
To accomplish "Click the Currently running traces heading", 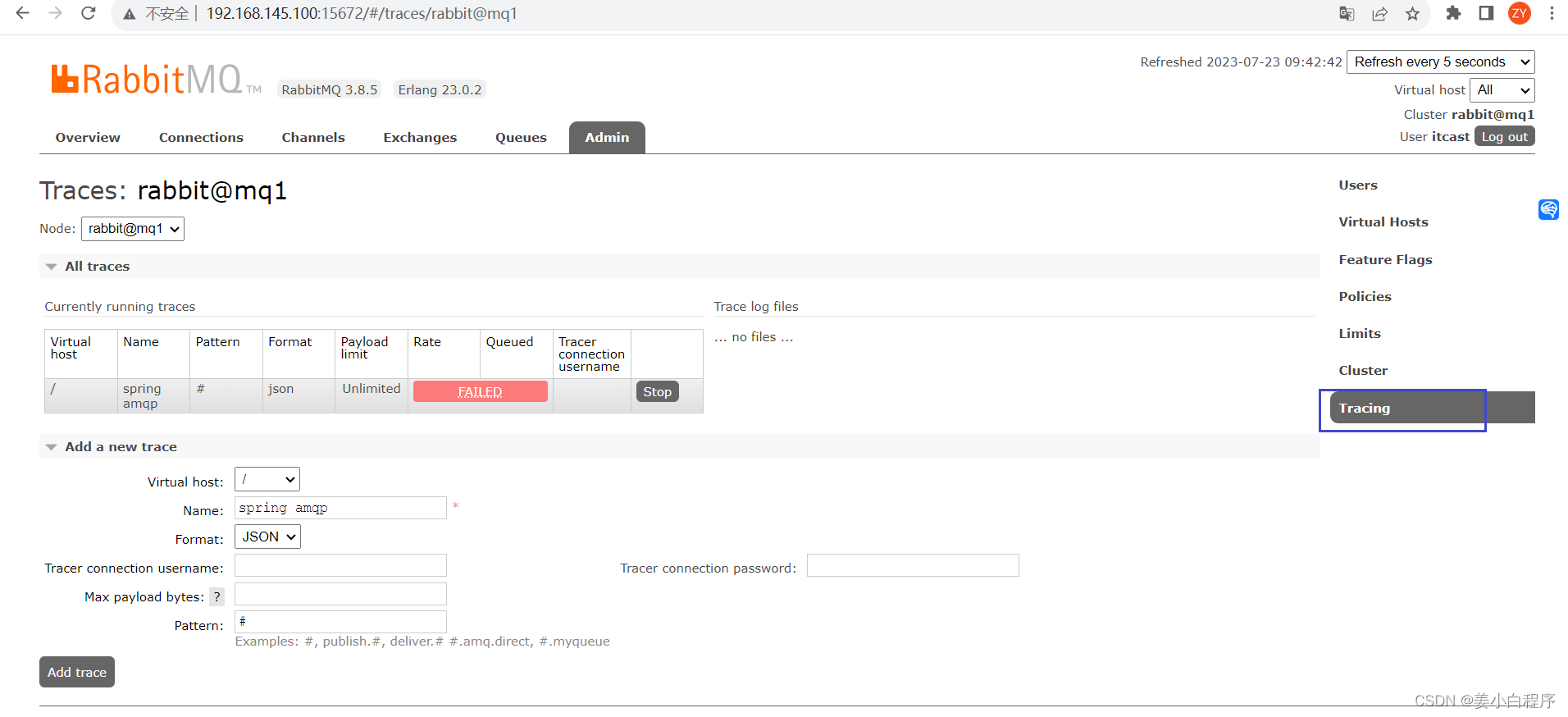I will (120, 307).
